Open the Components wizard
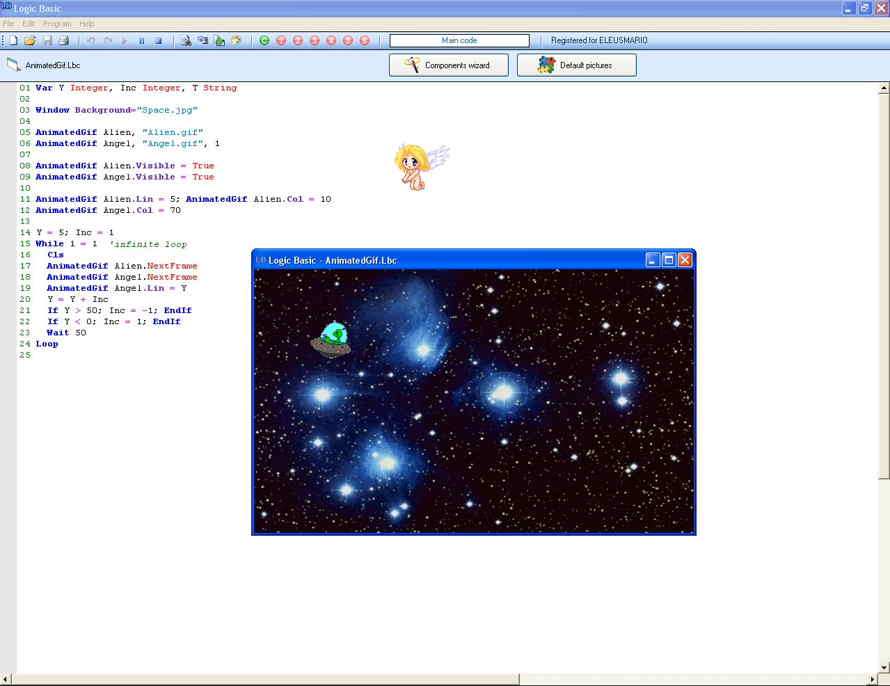 pyautogui.click(x=448, y=65)
